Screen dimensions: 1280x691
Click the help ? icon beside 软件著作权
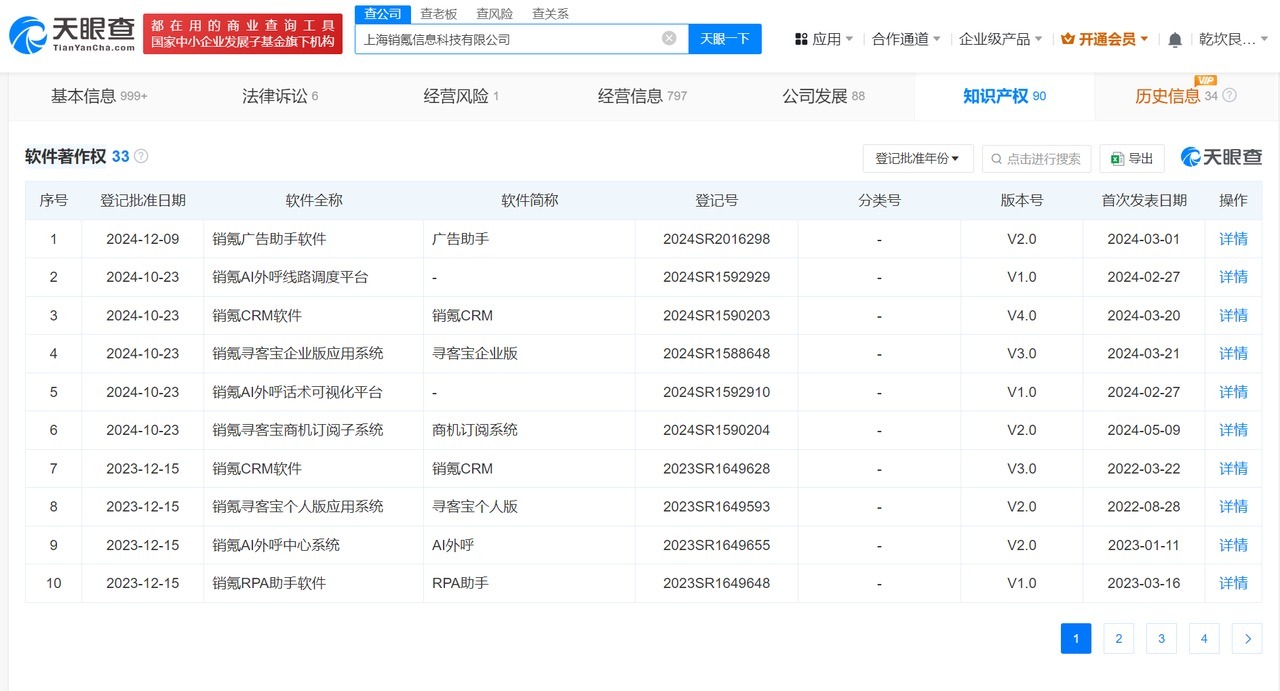[x=141, y=156]
